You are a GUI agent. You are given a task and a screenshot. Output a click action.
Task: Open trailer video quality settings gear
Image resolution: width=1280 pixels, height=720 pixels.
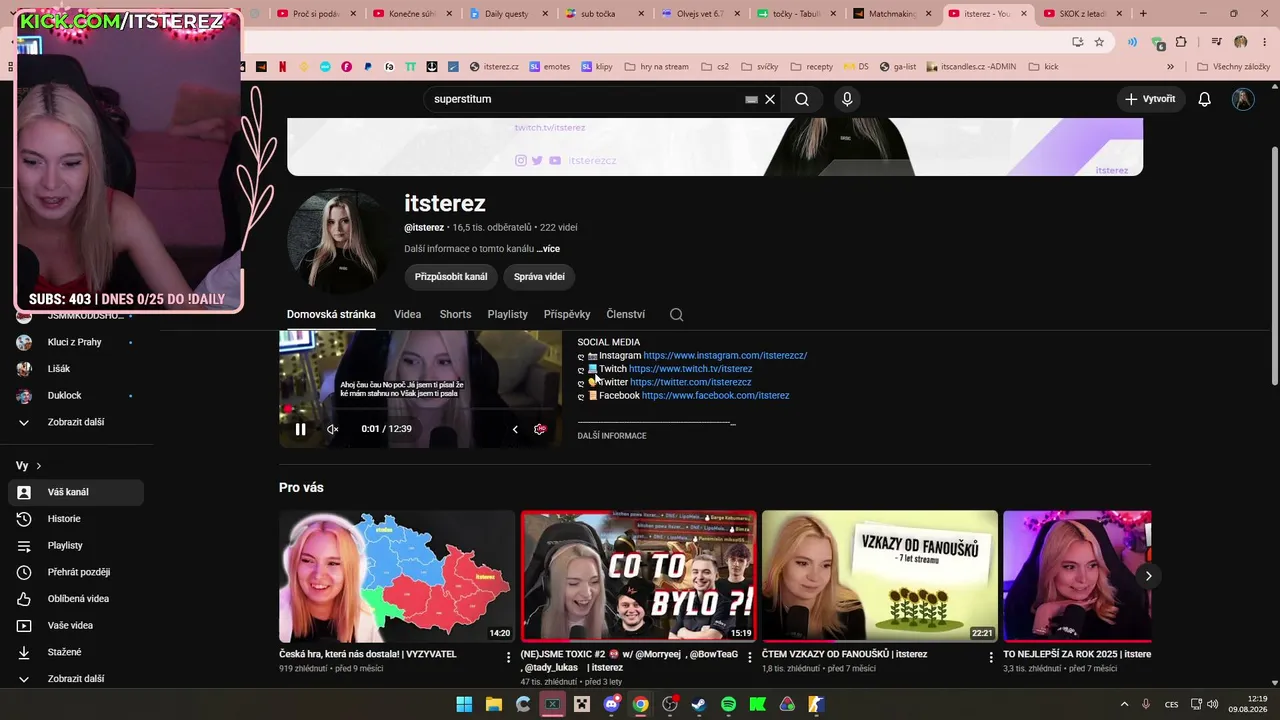pos(540,429)
